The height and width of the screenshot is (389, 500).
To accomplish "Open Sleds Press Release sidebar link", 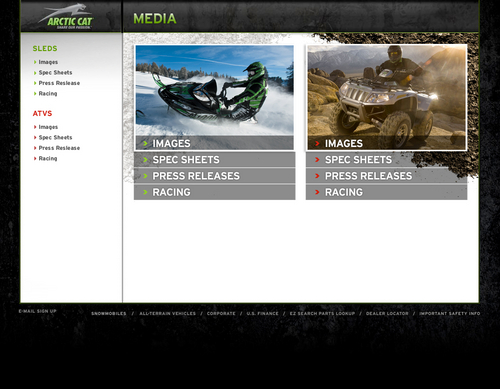I will point(59,83).
